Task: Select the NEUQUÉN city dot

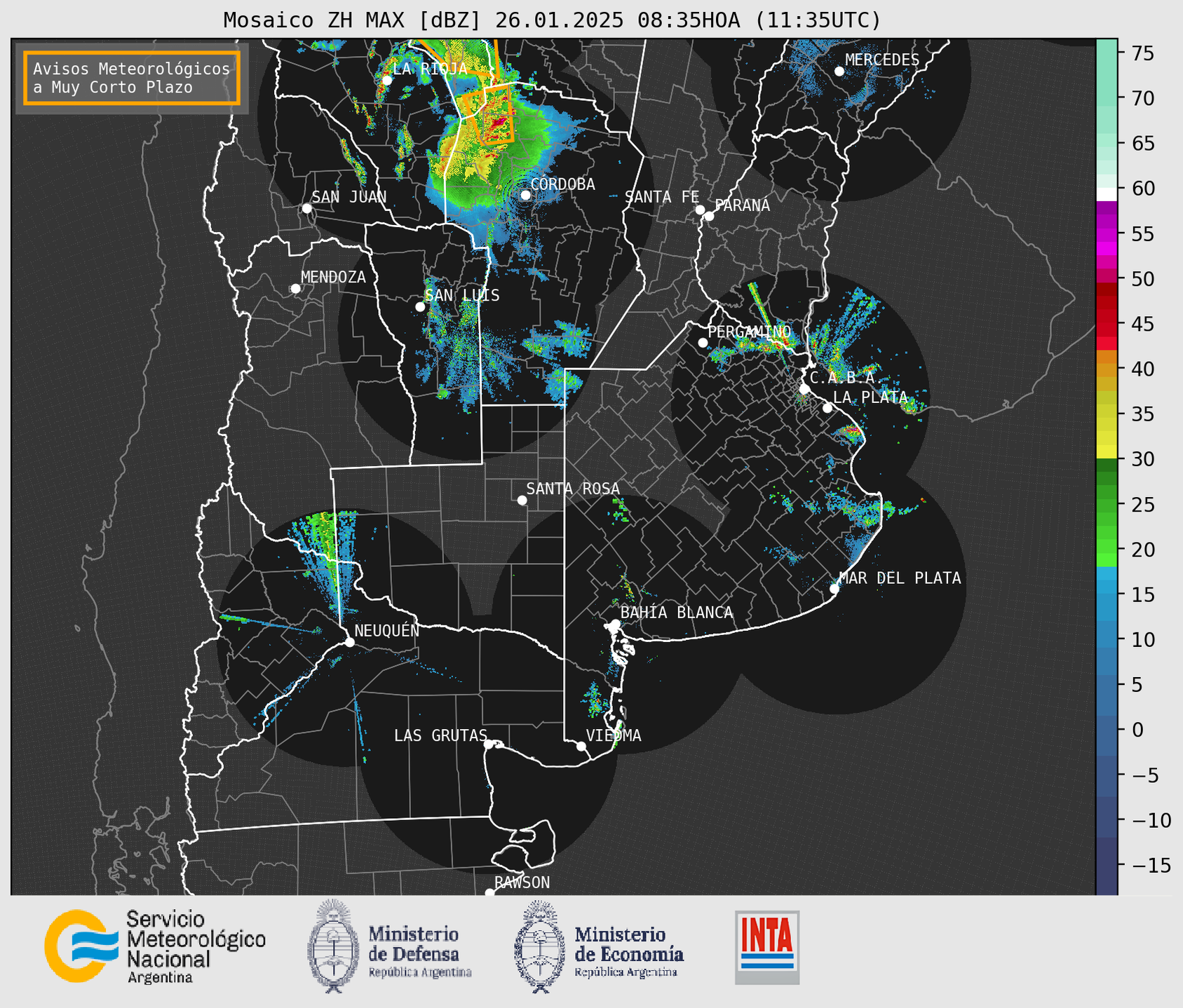Action: 349,642
